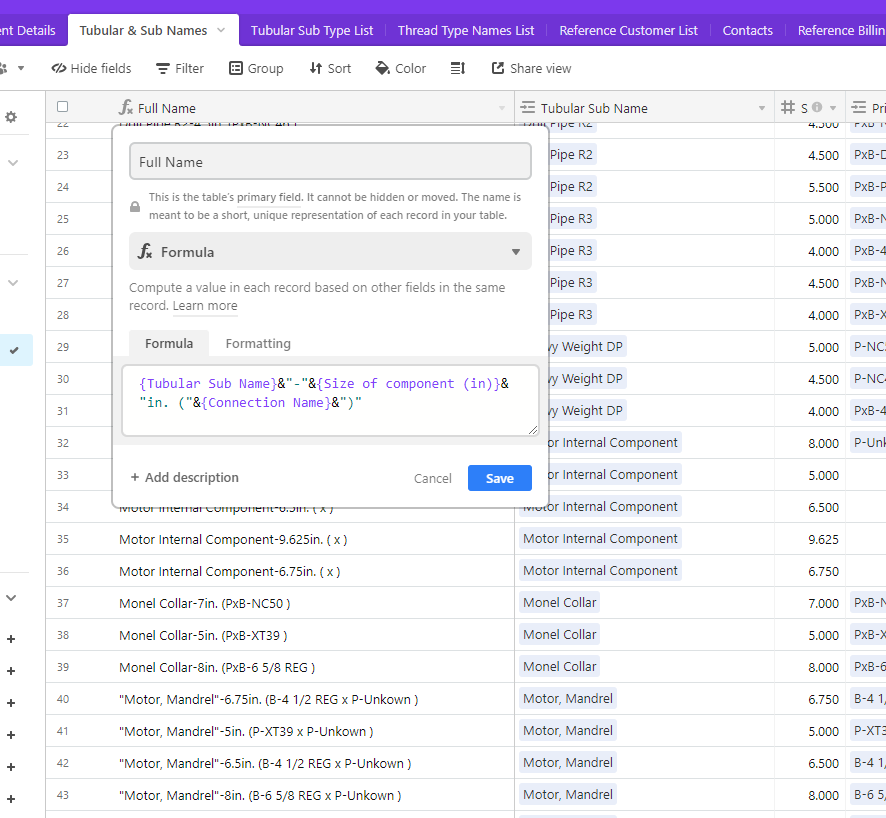The width and height of the screenshot is (886, 818).
Task: Open the Group menu
Action: [x=256, y=68]
